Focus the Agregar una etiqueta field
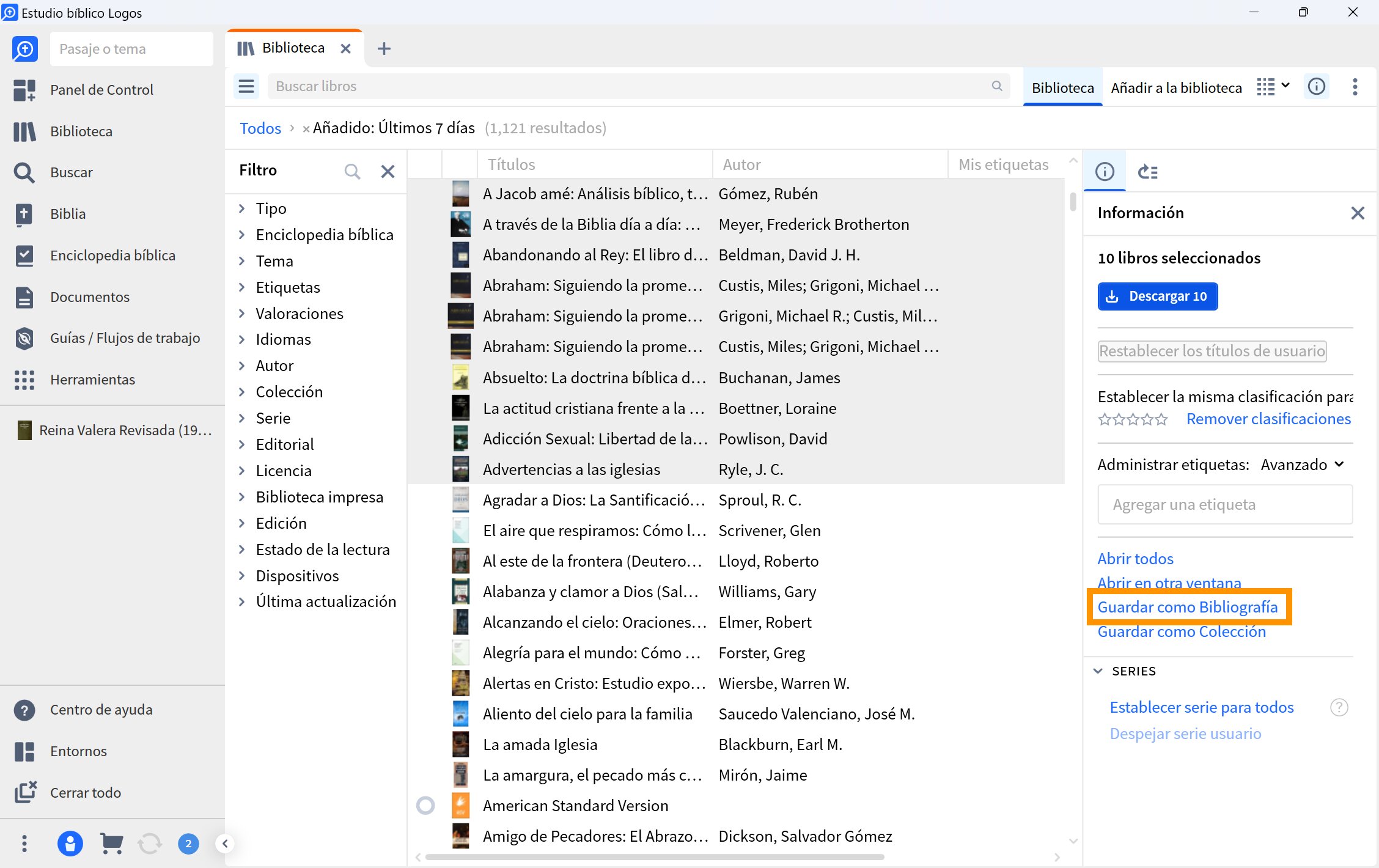The image size is (1379, 868). [1225, 504]
